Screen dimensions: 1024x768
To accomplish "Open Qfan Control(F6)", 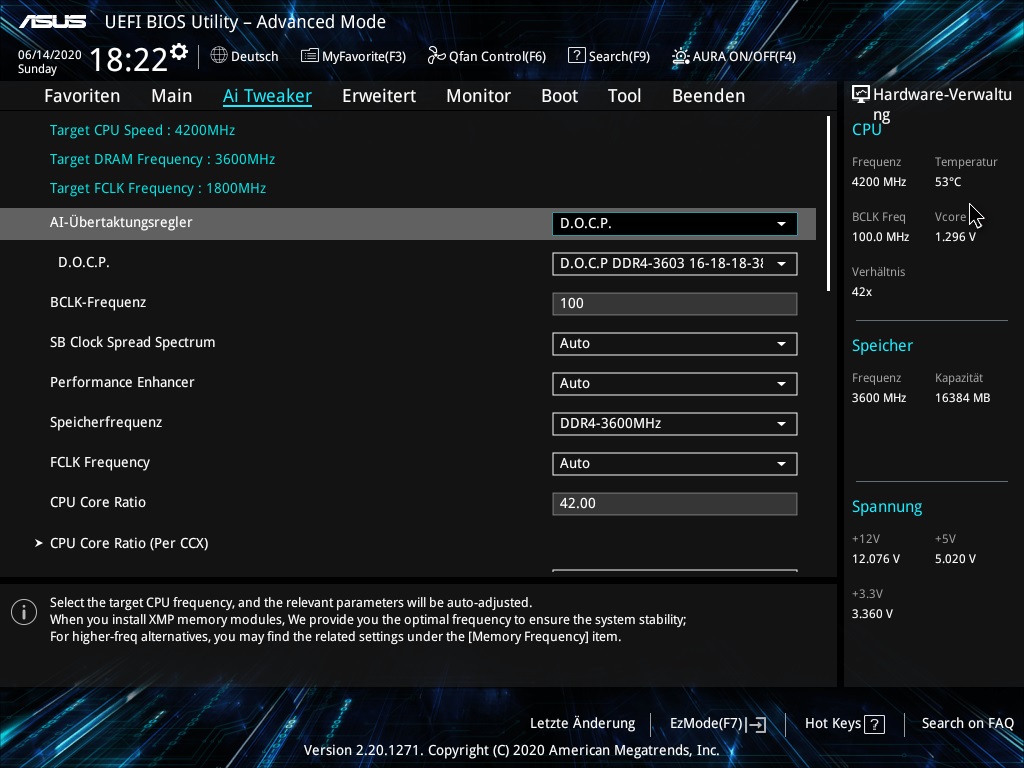I will (x=487, y=56).
